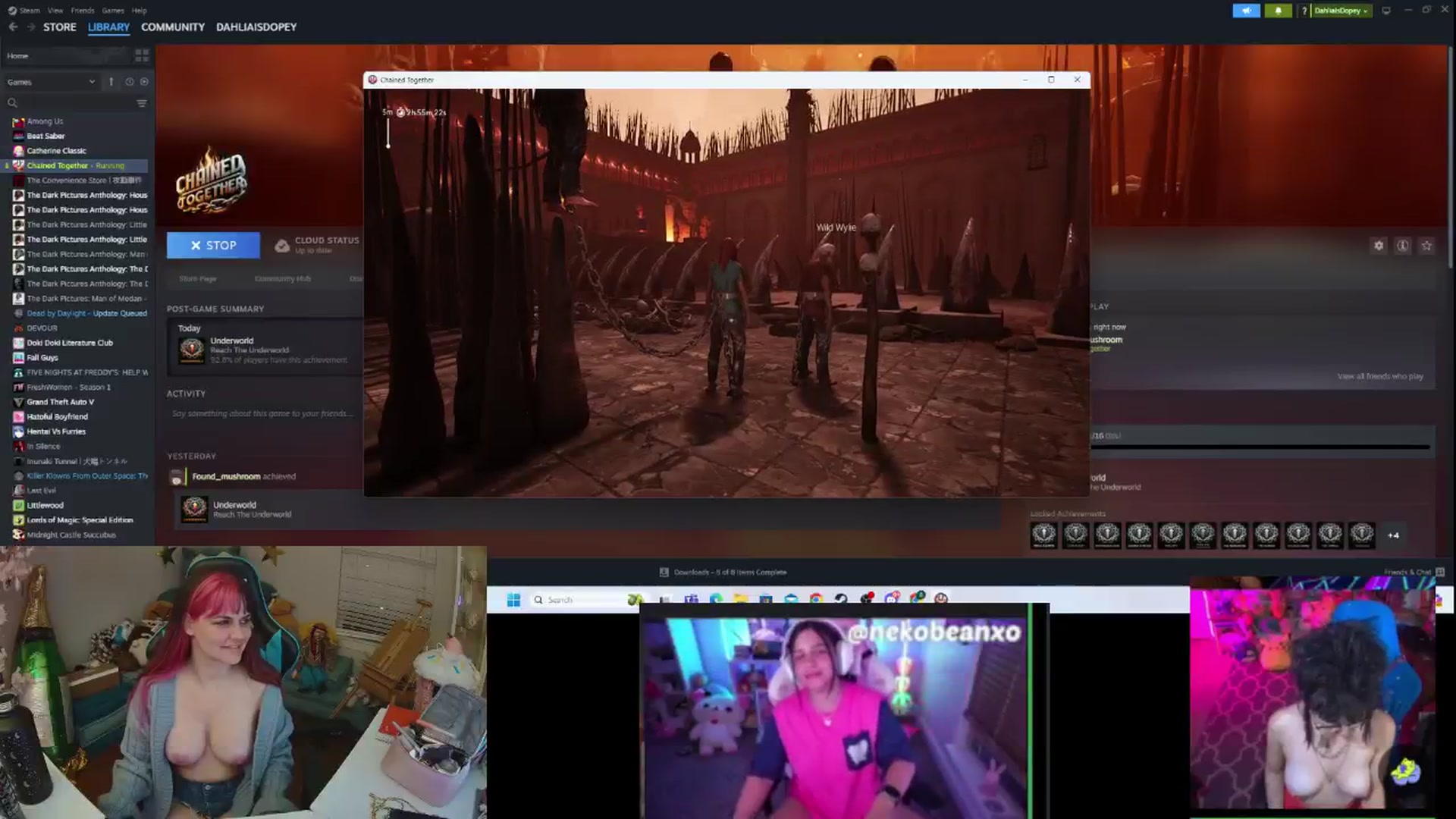This screenshot has width=1456, height=819.
Task: Show the +4 more locked achievements
Action: (1393, 535)
